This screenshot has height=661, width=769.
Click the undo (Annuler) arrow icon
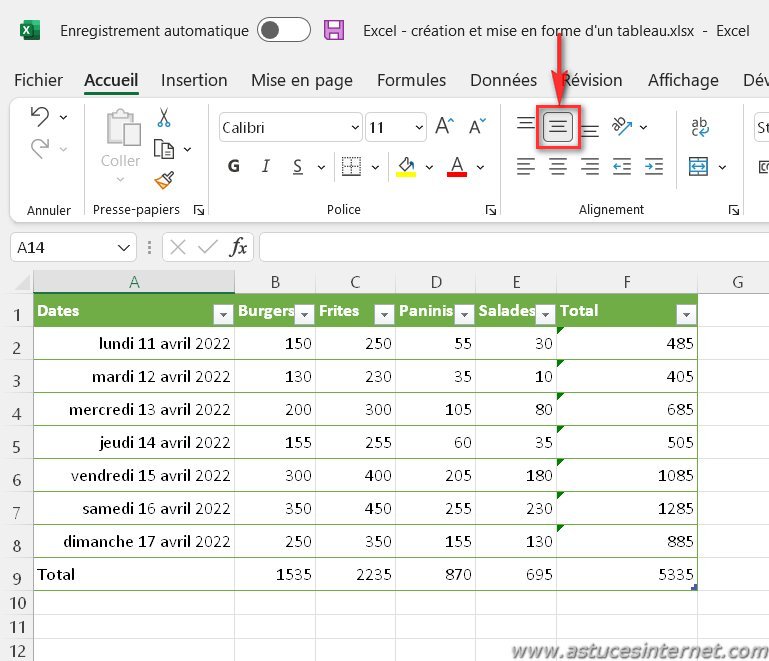pos(40,117)
